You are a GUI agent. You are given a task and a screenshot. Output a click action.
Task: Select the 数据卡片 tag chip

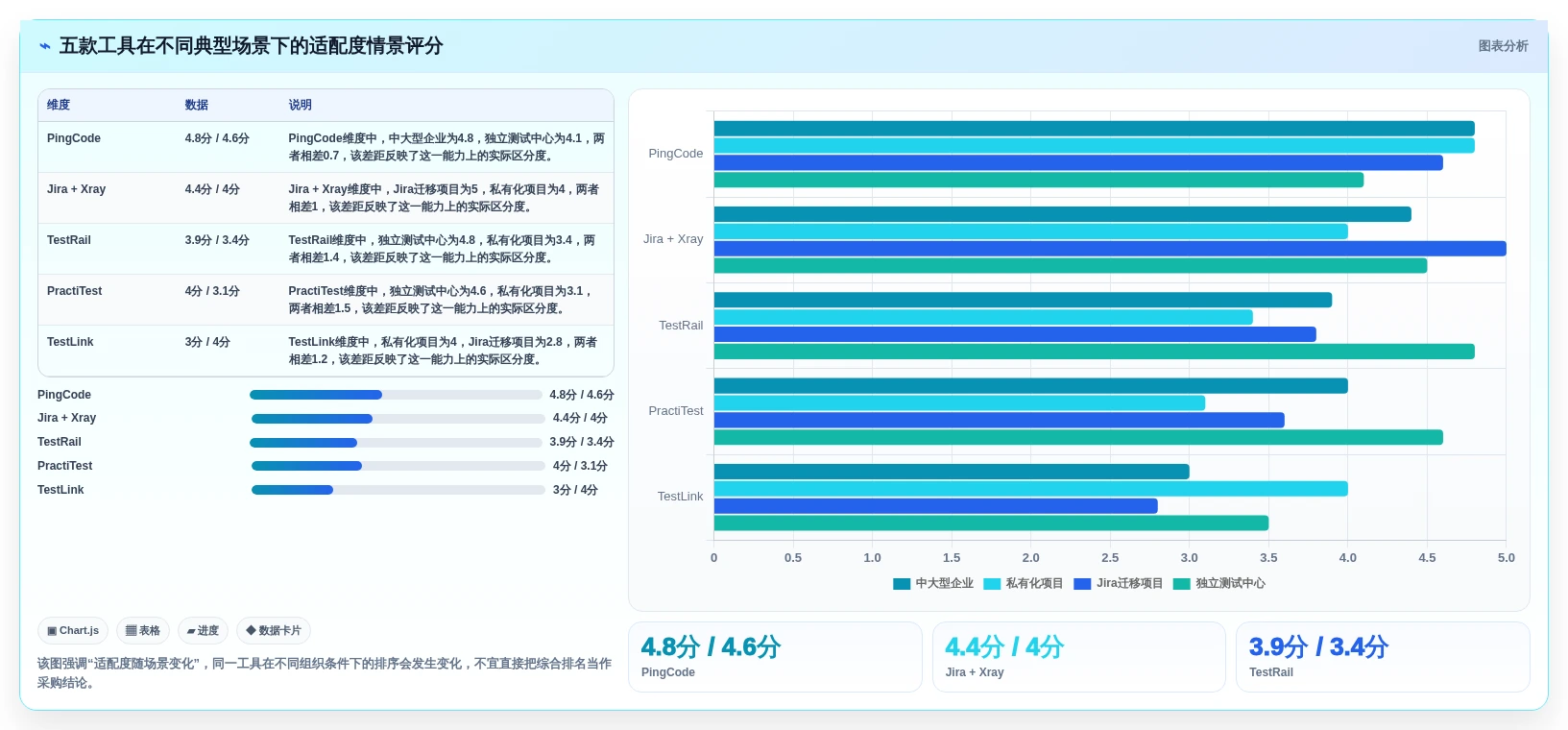[x=274, y=631]
